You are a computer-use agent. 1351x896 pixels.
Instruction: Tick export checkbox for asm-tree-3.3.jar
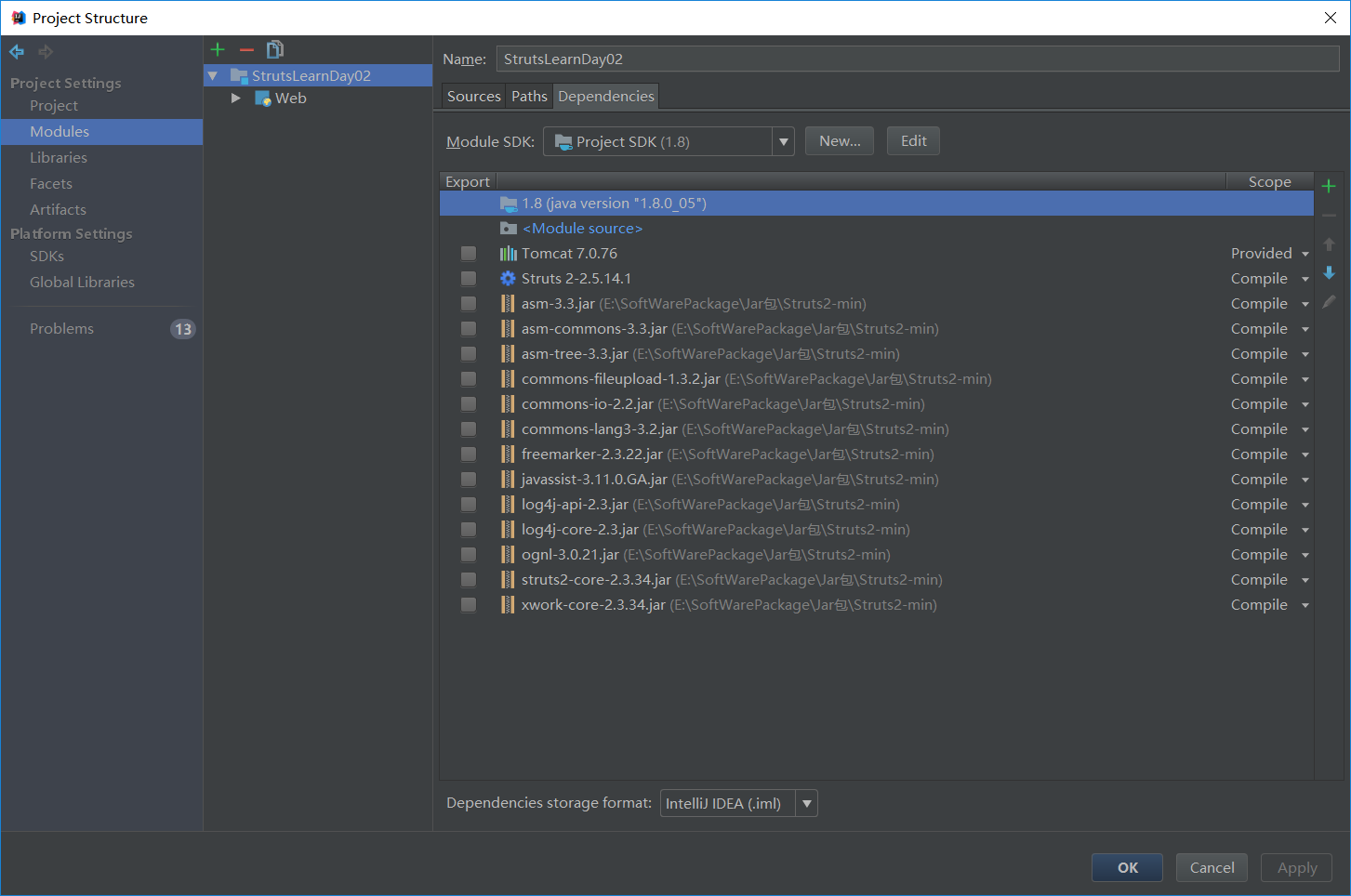coord(469,354)
